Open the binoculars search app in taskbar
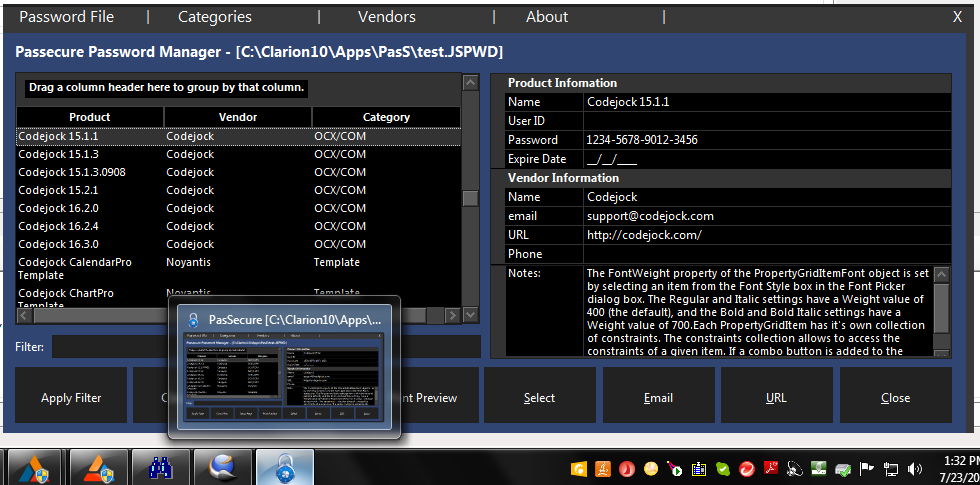The image size is (980, 485). coord(158,467)
